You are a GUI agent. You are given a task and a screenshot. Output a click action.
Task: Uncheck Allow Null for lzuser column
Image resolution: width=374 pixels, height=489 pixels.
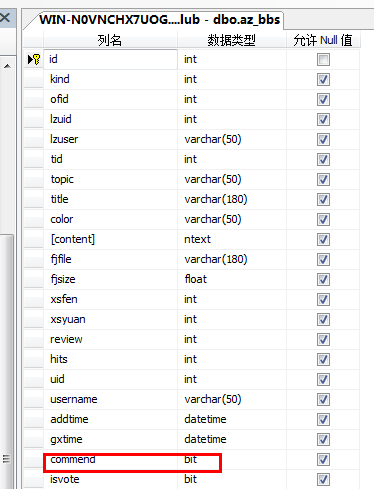(323, 140)
